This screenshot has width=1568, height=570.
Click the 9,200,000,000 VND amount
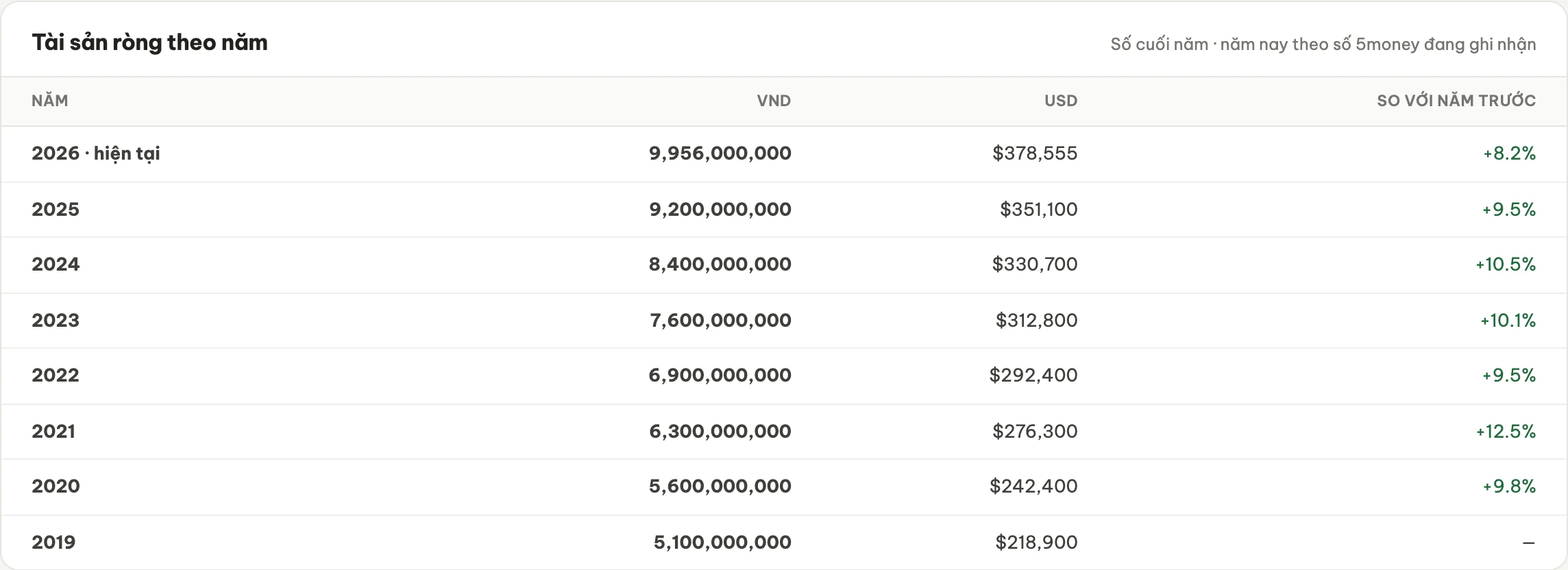720,209
